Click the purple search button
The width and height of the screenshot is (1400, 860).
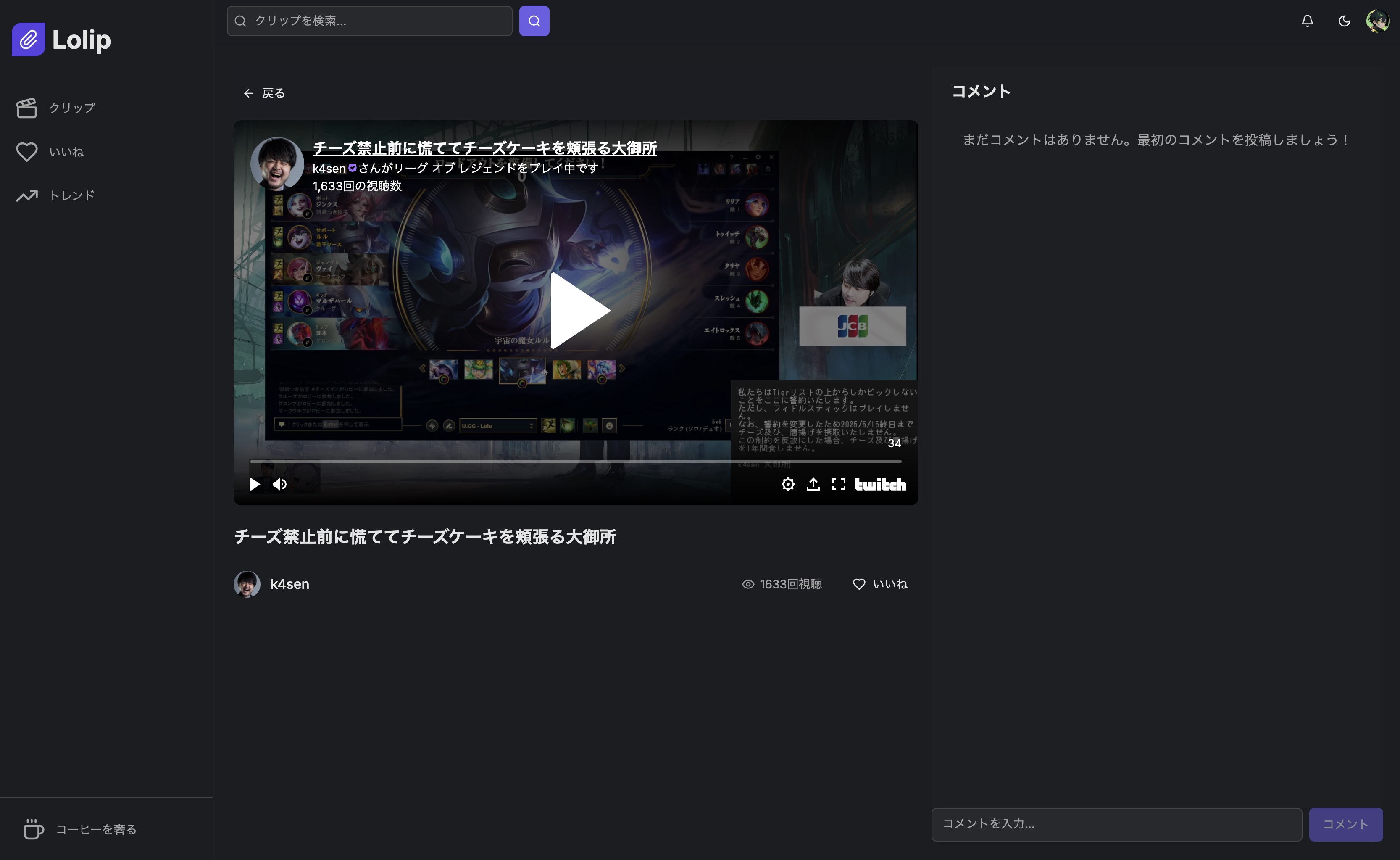[x=534, y=21]
